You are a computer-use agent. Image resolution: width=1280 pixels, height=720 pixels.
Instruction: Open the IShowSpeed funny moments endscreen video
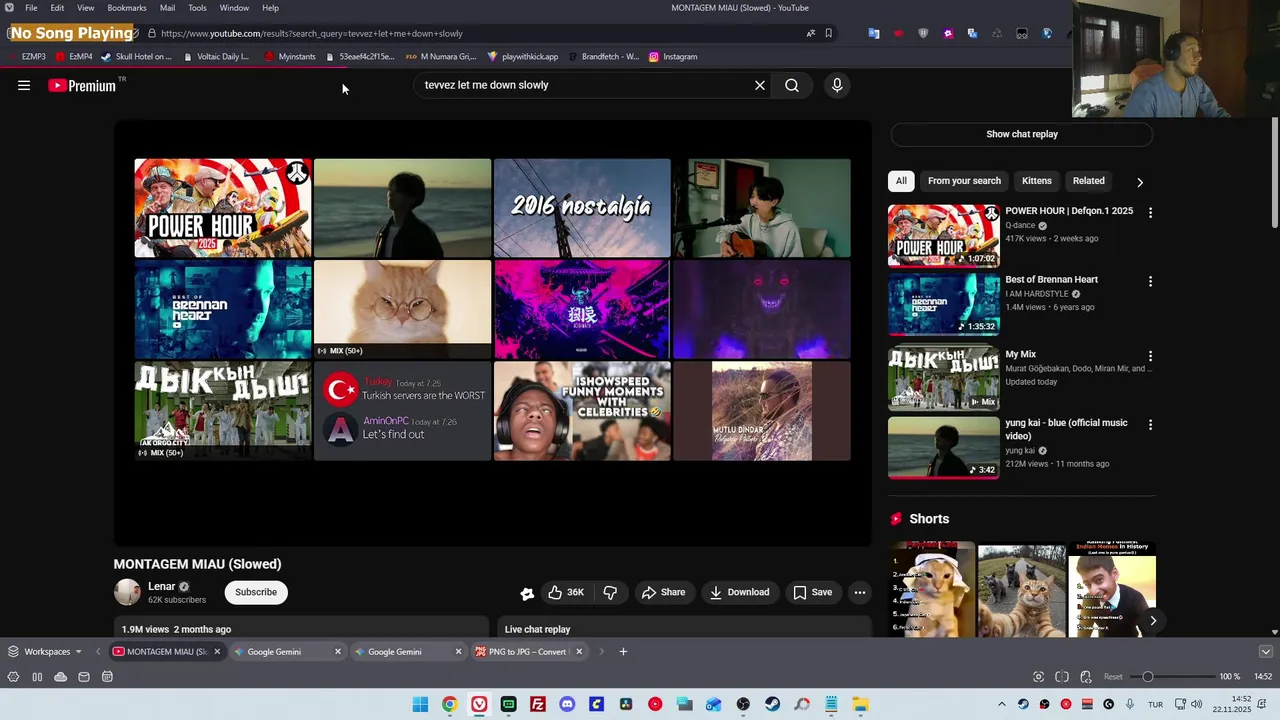coord(582,411)
